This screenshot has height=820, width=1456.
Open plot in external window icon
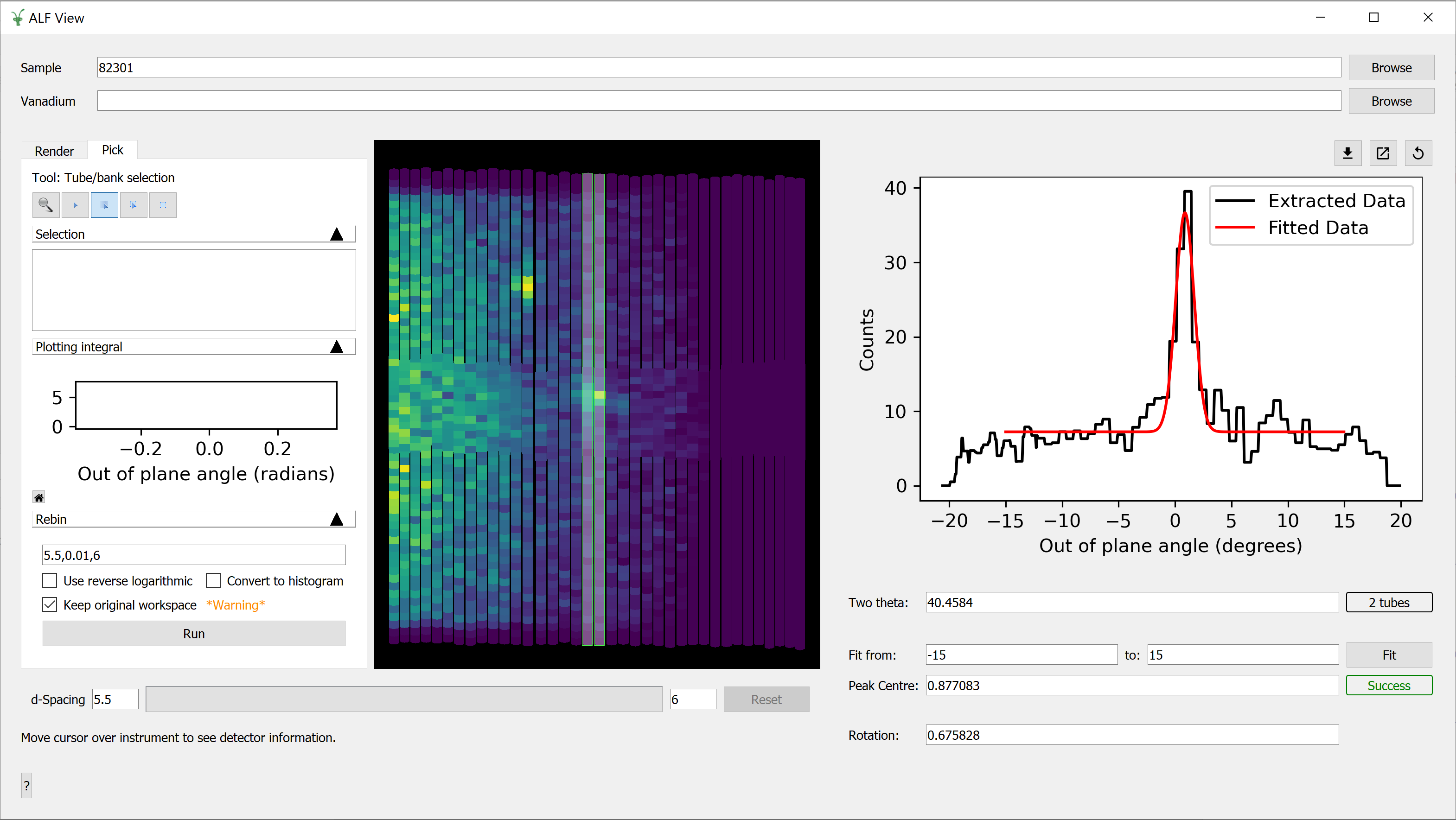point(1383,153)
